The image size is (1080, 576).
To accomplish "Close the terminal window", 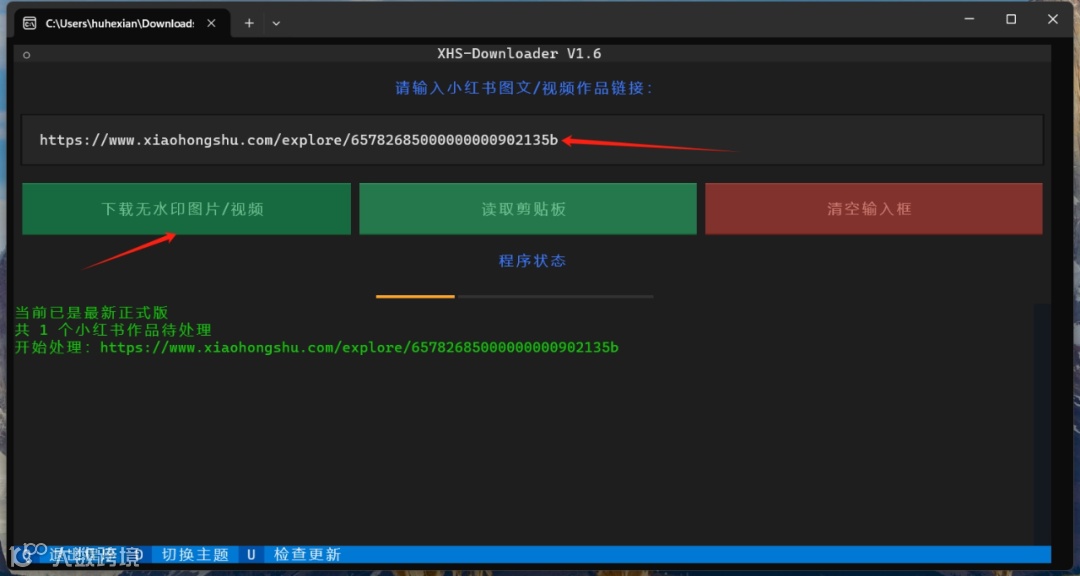I will [1052, 19].
